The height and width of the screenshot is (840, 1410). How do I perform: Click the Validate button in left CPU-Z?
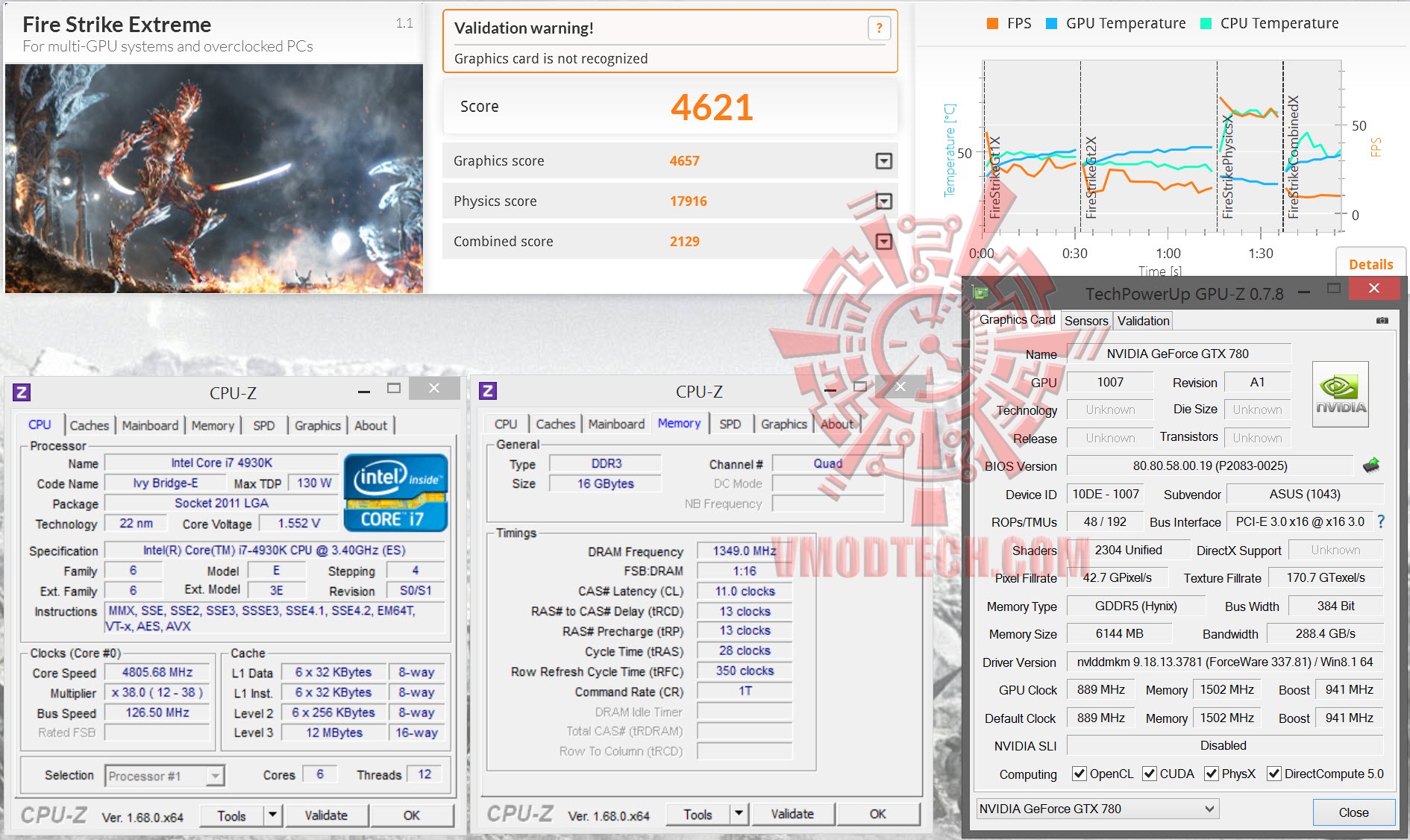tap(326, 815)
